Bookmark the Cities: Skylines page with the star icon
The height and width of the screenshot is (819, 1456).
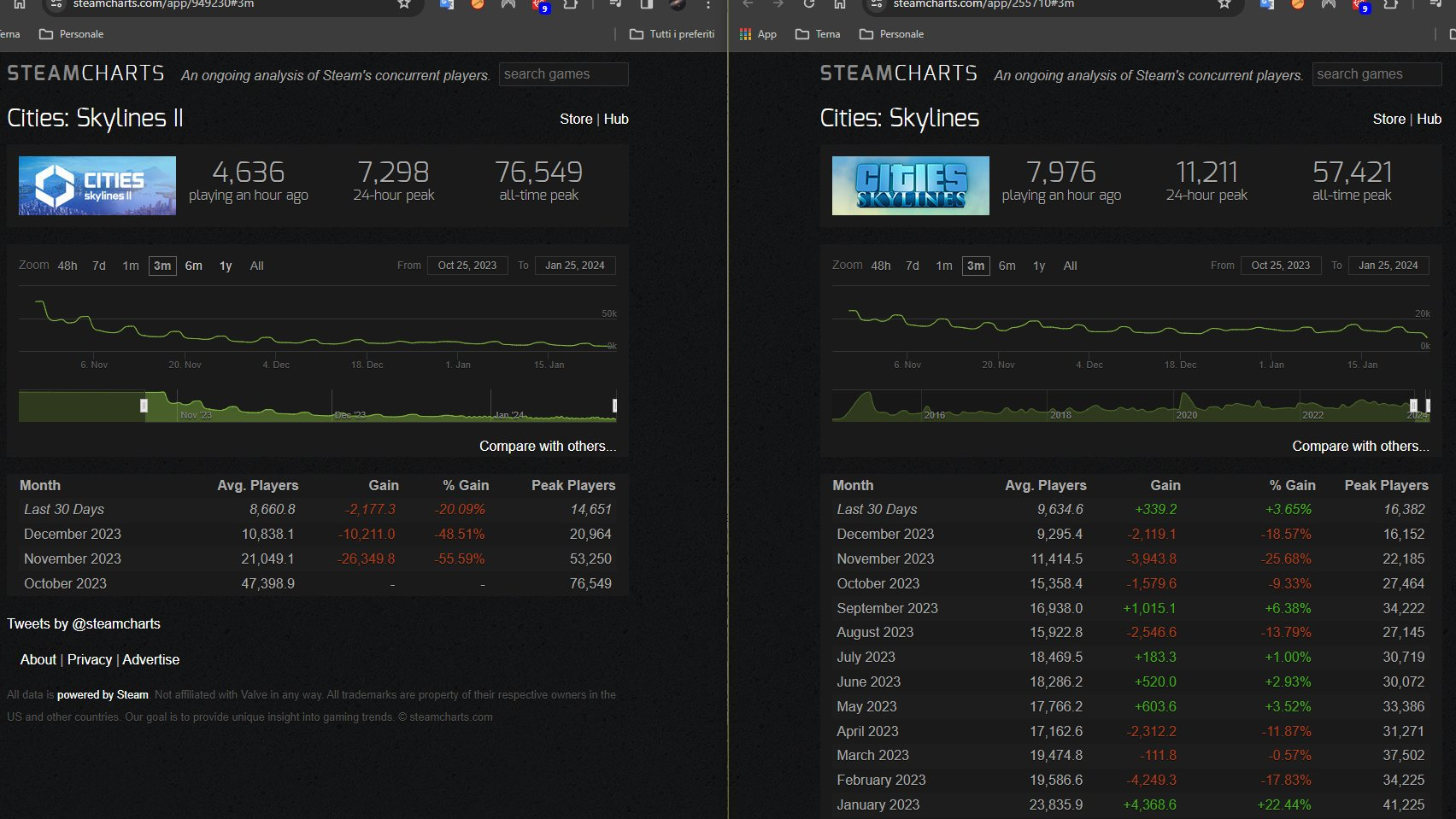click(x=1224, y=4)
